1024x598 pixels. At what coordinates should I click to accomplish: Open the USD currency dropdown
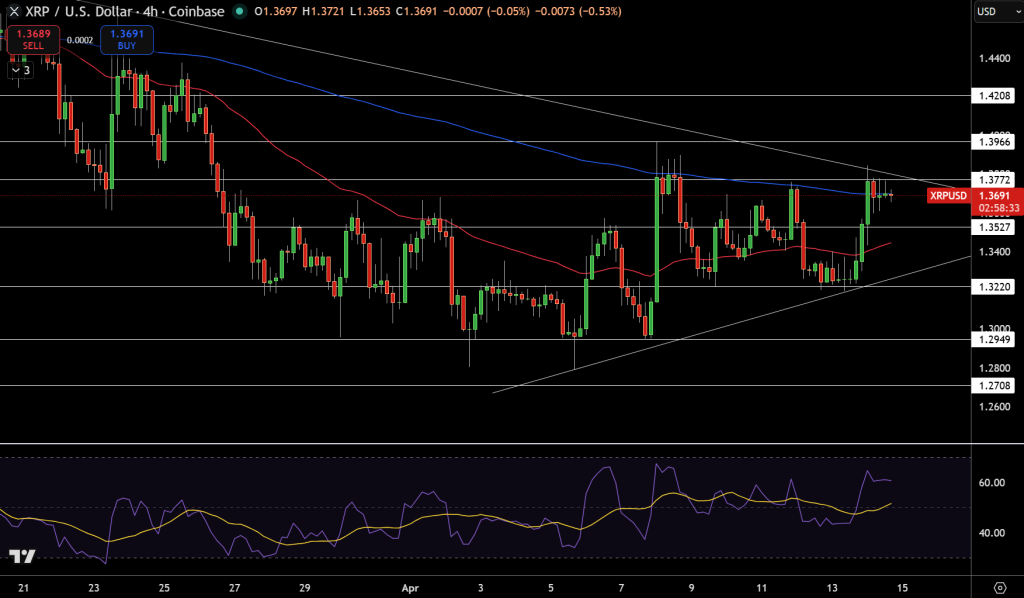coord(996,13)
